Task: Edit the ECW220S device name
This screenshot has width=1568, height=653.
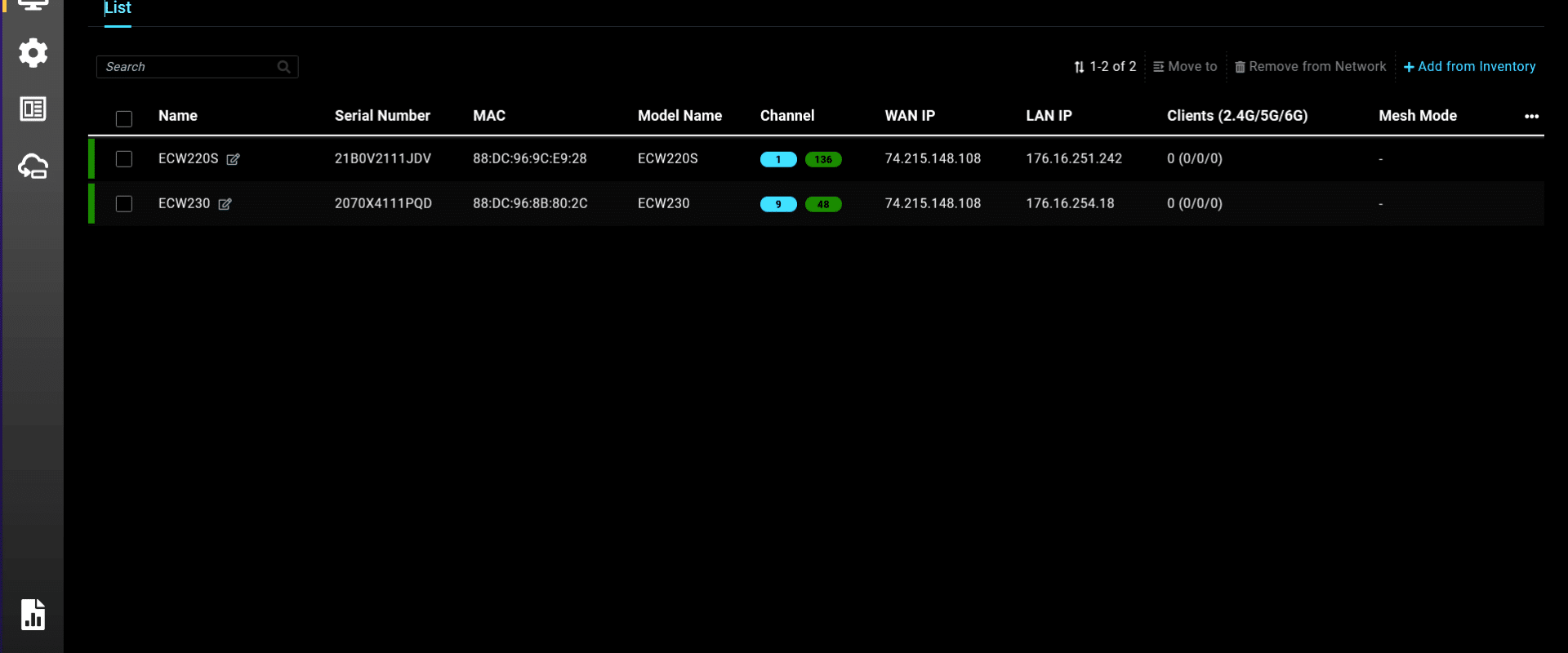Action: pyautogui.click(x=233, y=159)
